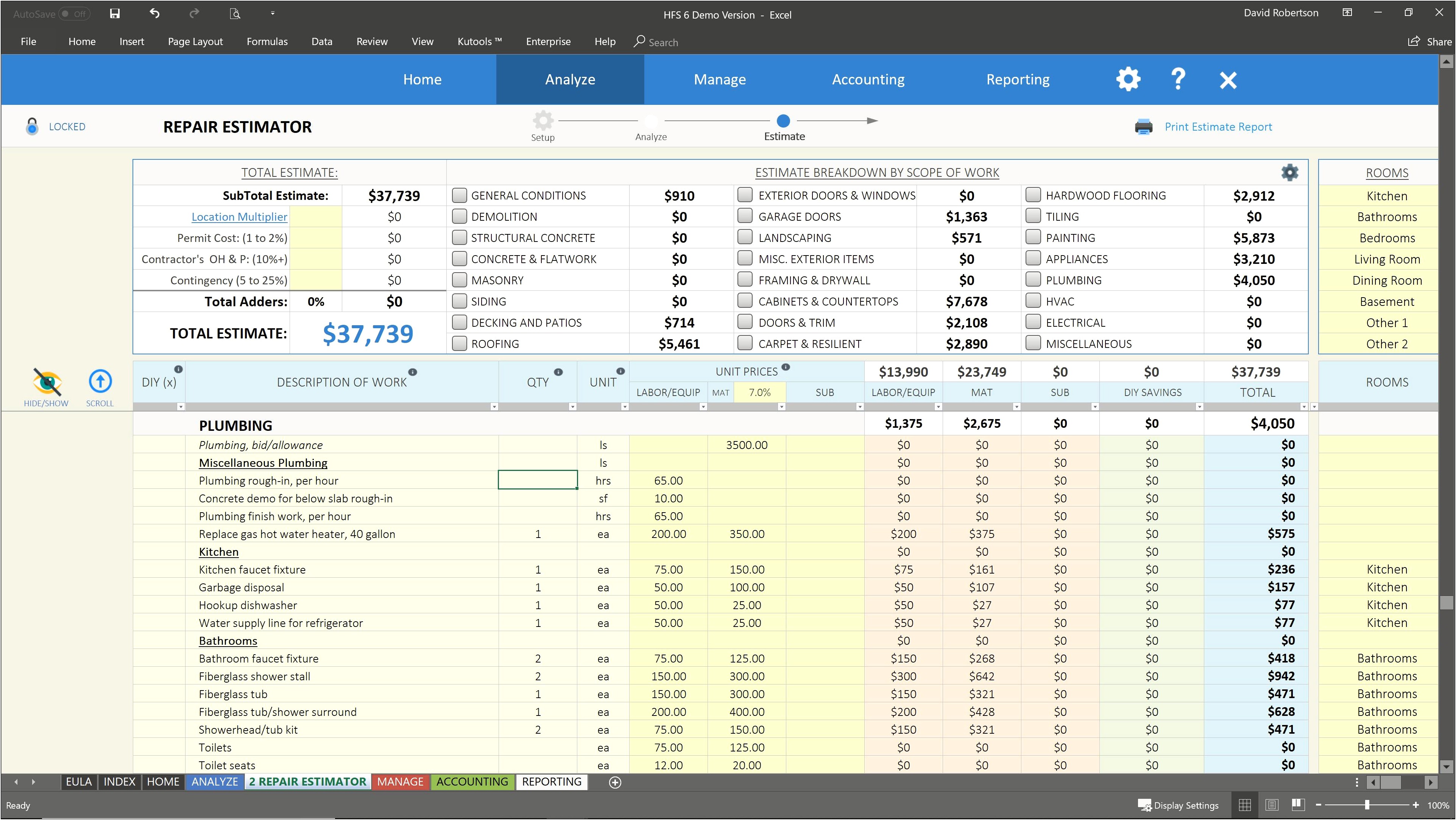
Task: Click the vertical scrollbar down arrow
Action: point(1446,766)
